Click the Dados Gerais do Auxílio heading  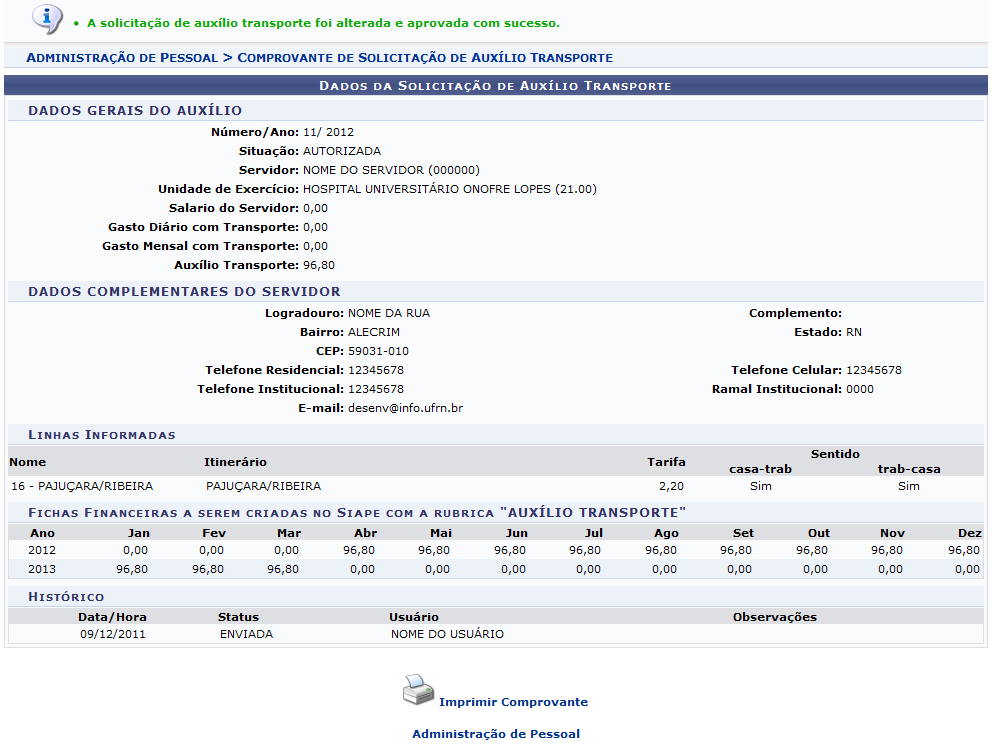(x=135, y=111)
